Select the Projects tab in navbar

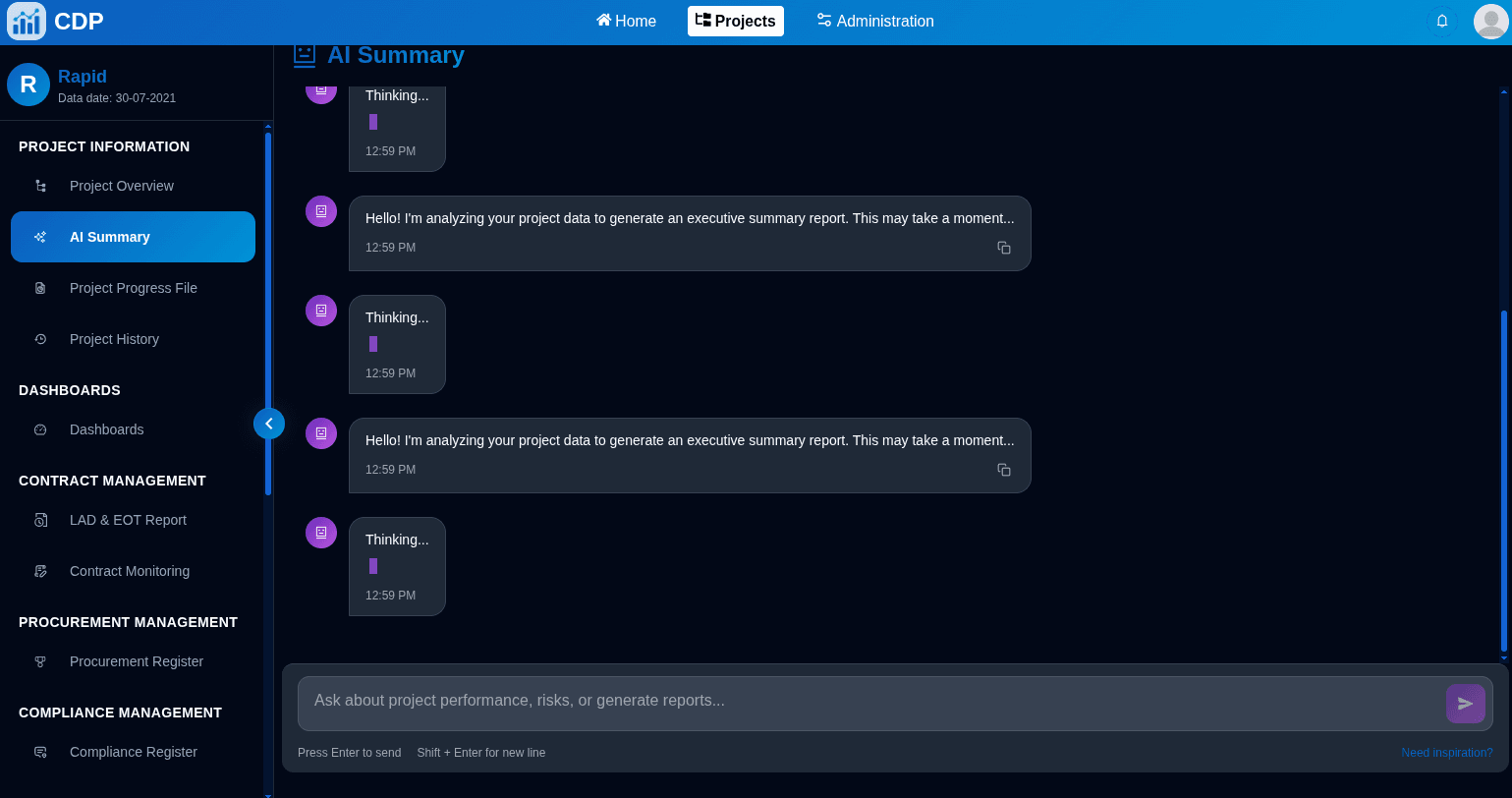pyautogui.click(x=735, y=21)
